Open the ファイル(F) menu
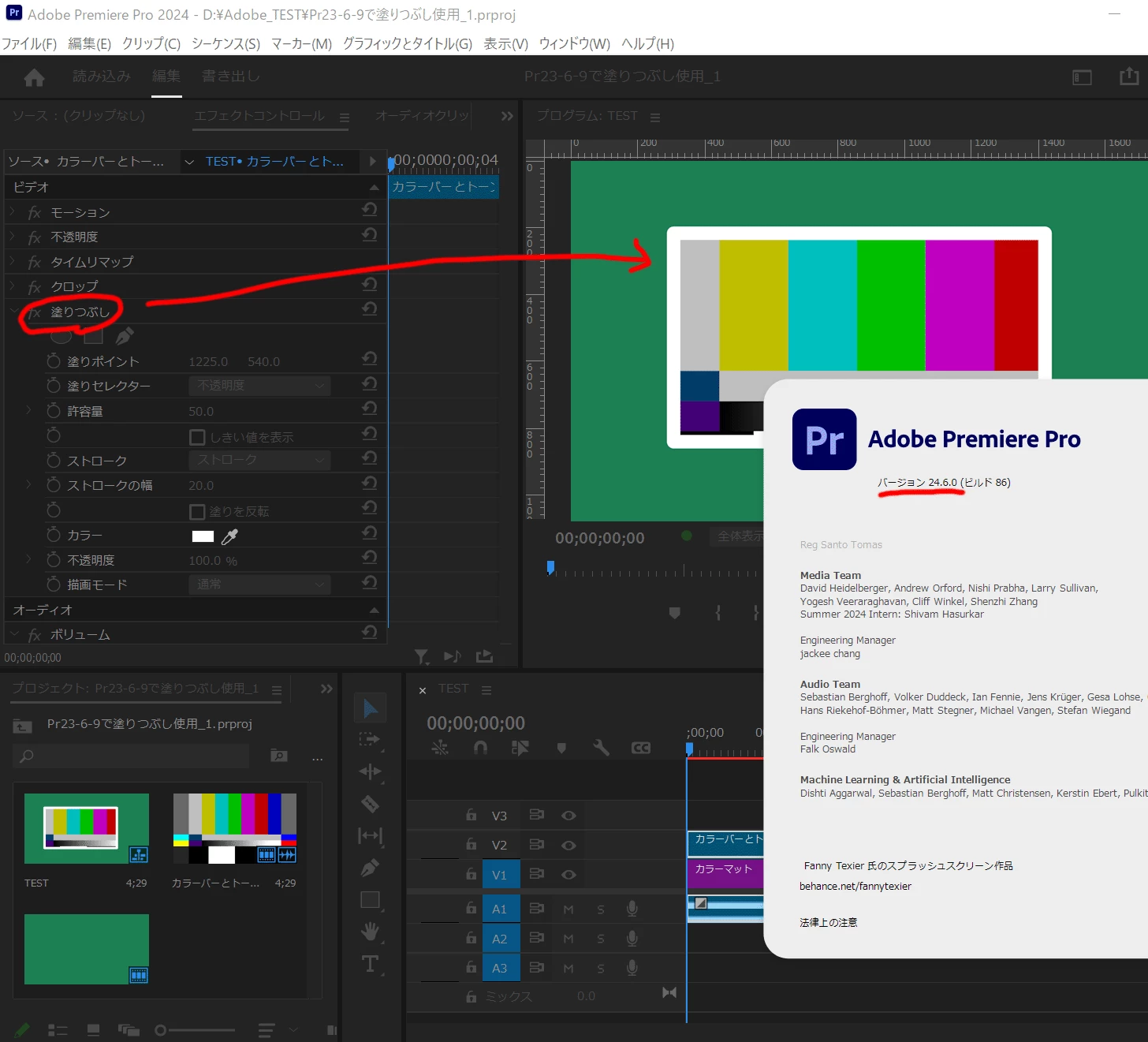The height and width of the screenshot is (1042, 1148). pos(29,44)
